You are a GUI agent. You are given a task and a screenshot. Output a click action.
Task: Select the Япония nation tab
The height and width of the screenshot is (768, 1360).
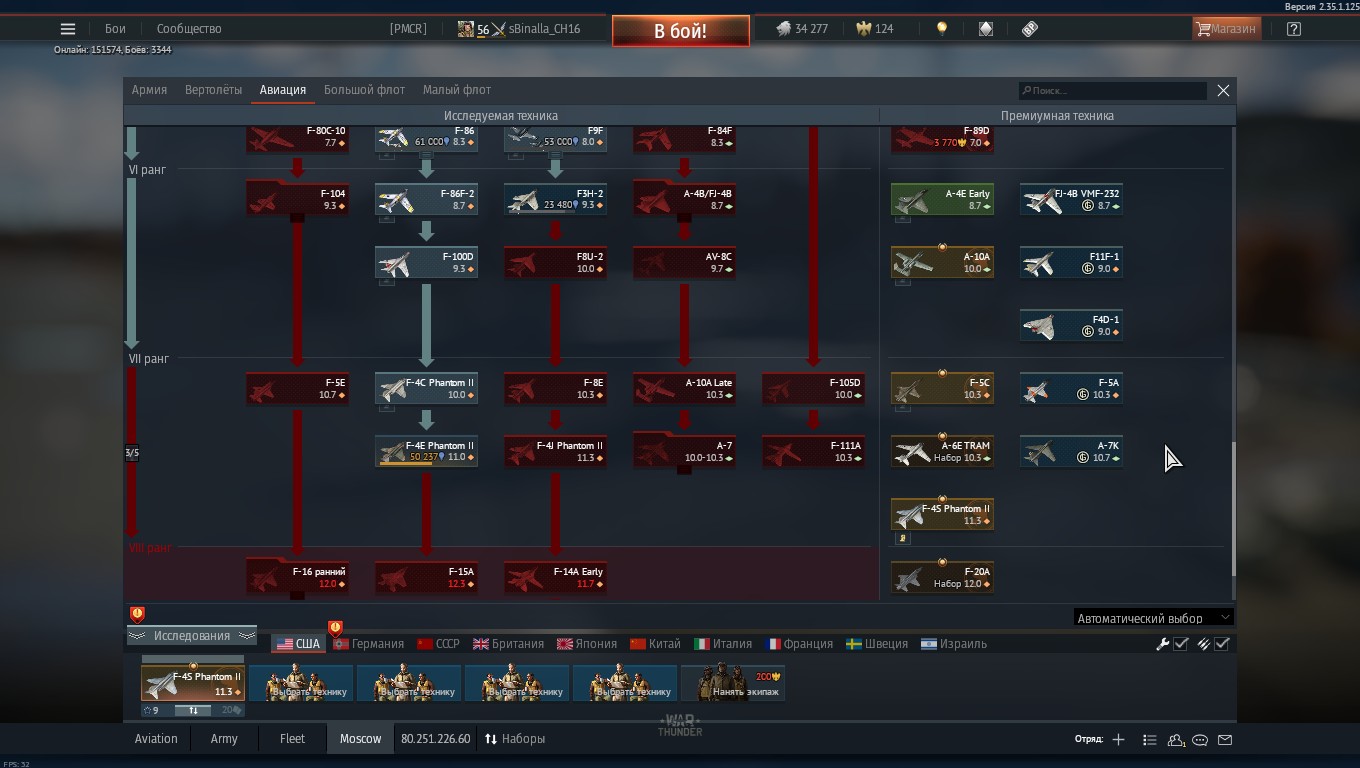[587, 644]
